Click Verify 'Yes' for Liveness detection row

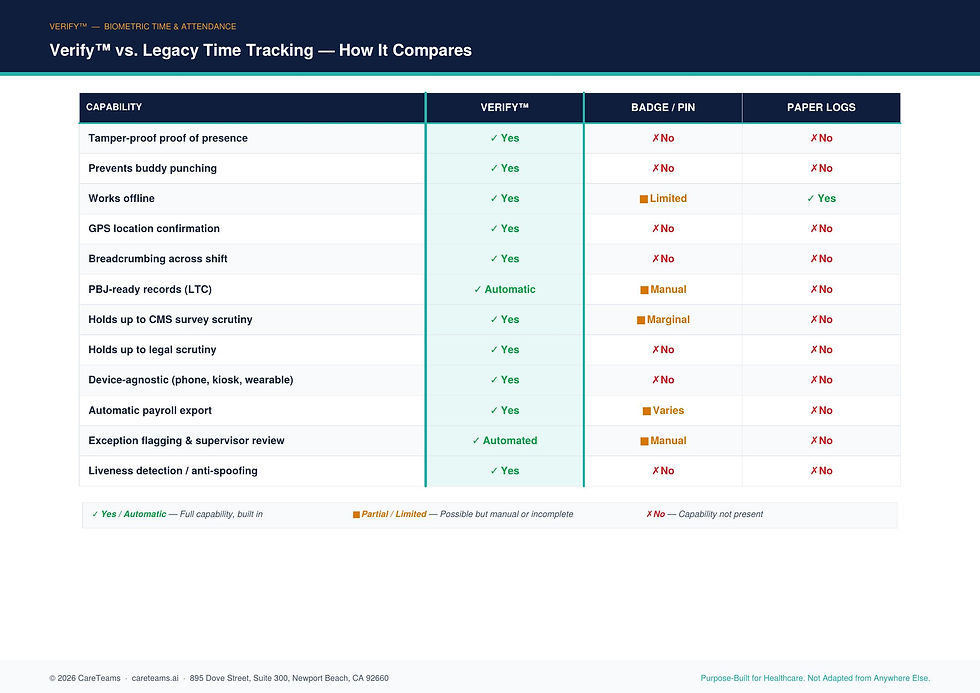tap(504, 471)
